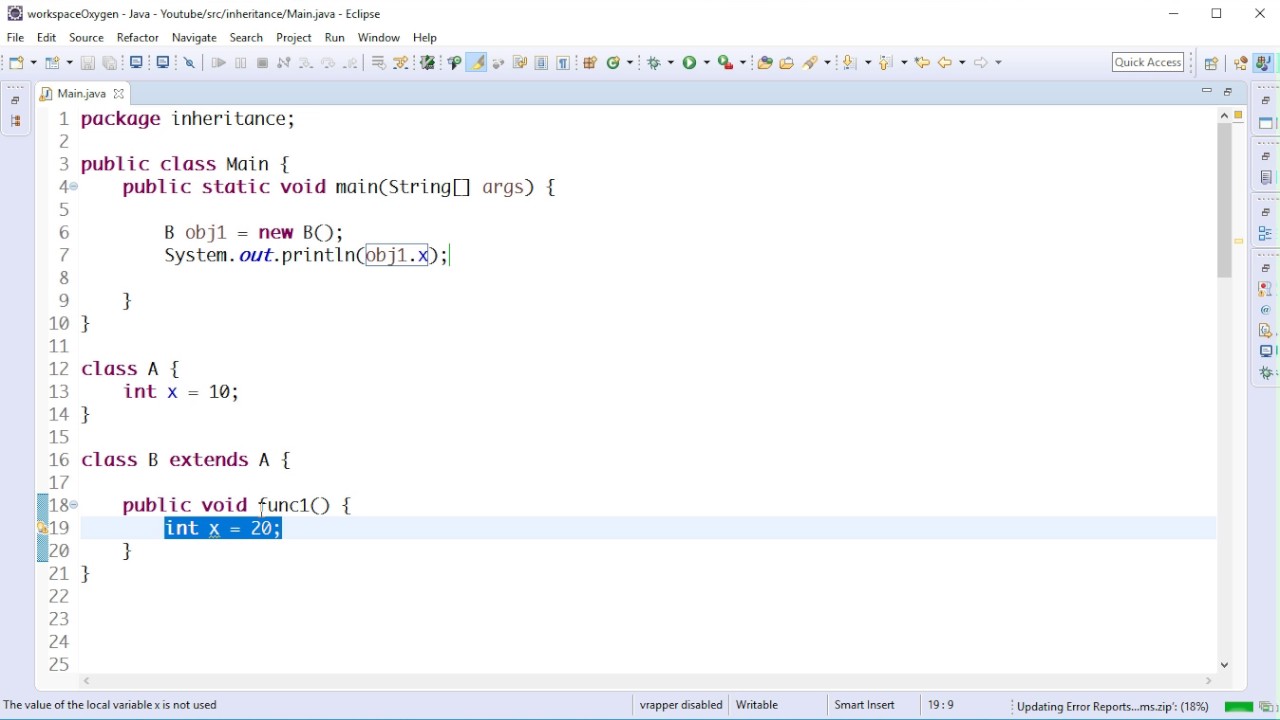Collapse main method at line 4
The width and height of the screenshot is (1280, 720).
pos(74,187)
